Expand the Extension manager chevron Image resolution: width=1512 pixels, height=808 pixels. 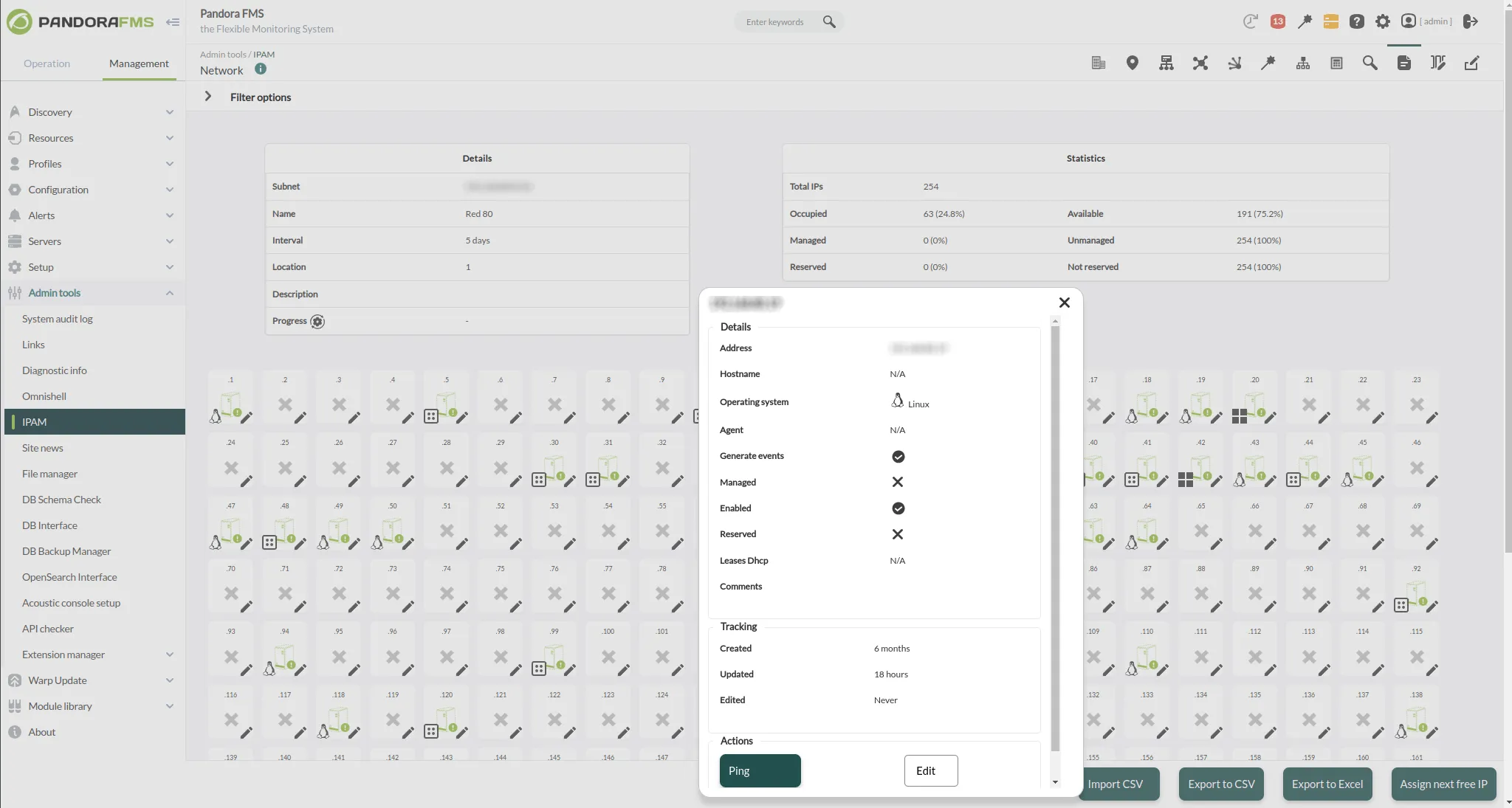[x=170, y=655]
